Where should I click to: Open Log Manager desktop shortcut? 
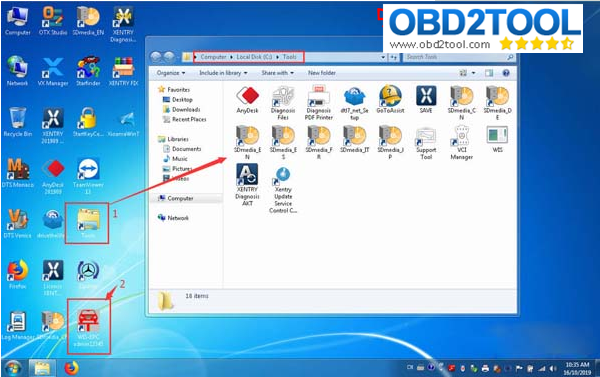[18, 326]
